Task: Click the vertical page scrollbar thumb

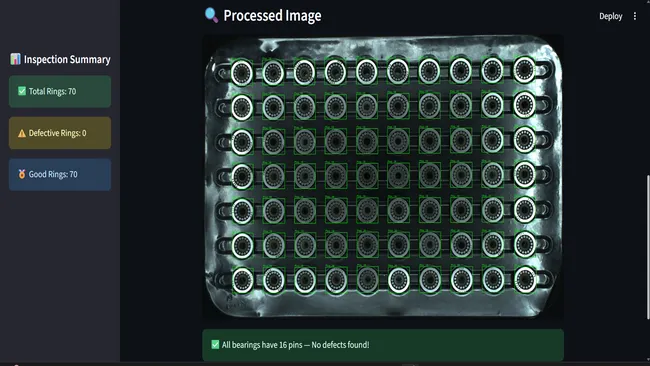Action: pos(648,247)
